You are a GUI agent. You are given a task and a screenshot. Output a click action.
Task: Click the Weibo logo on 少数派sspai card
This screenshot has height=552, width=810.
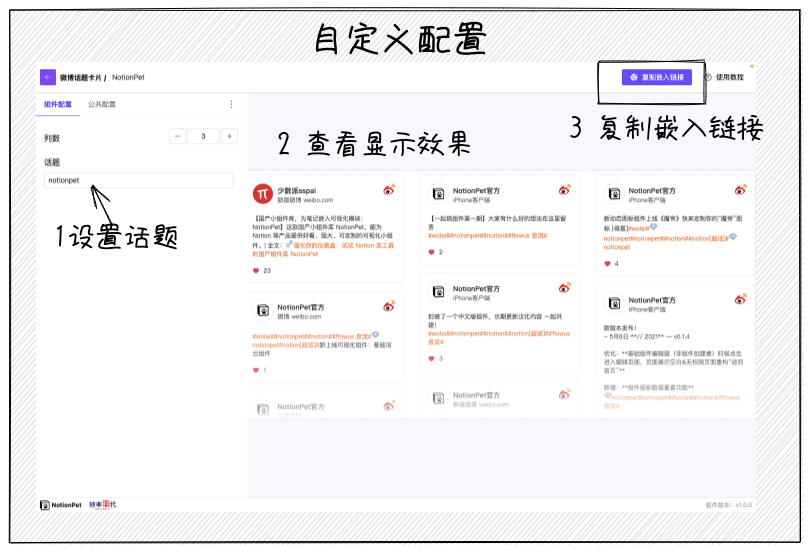coord(389,190)
